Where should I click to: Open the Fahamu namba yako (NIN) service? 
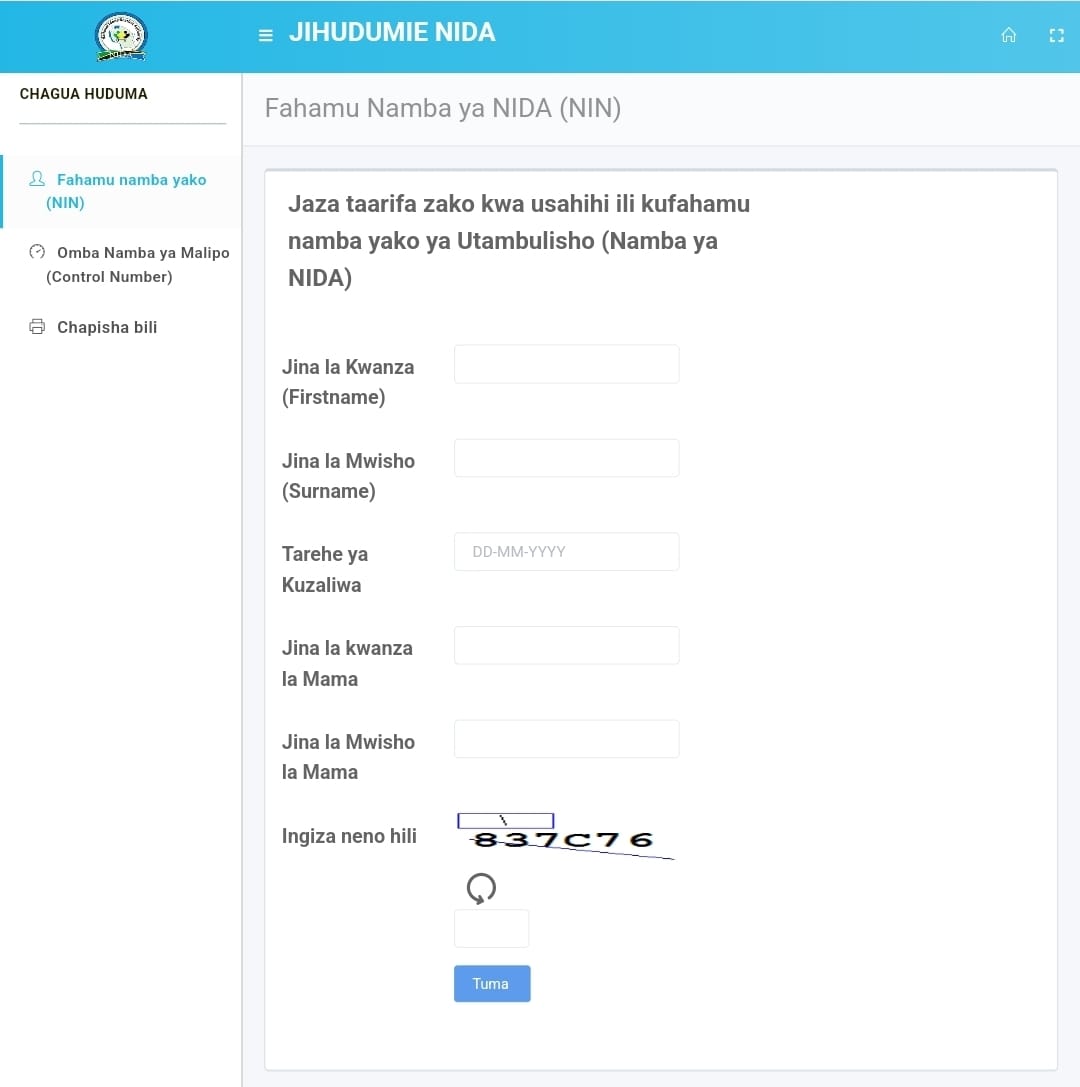[131, 191]
